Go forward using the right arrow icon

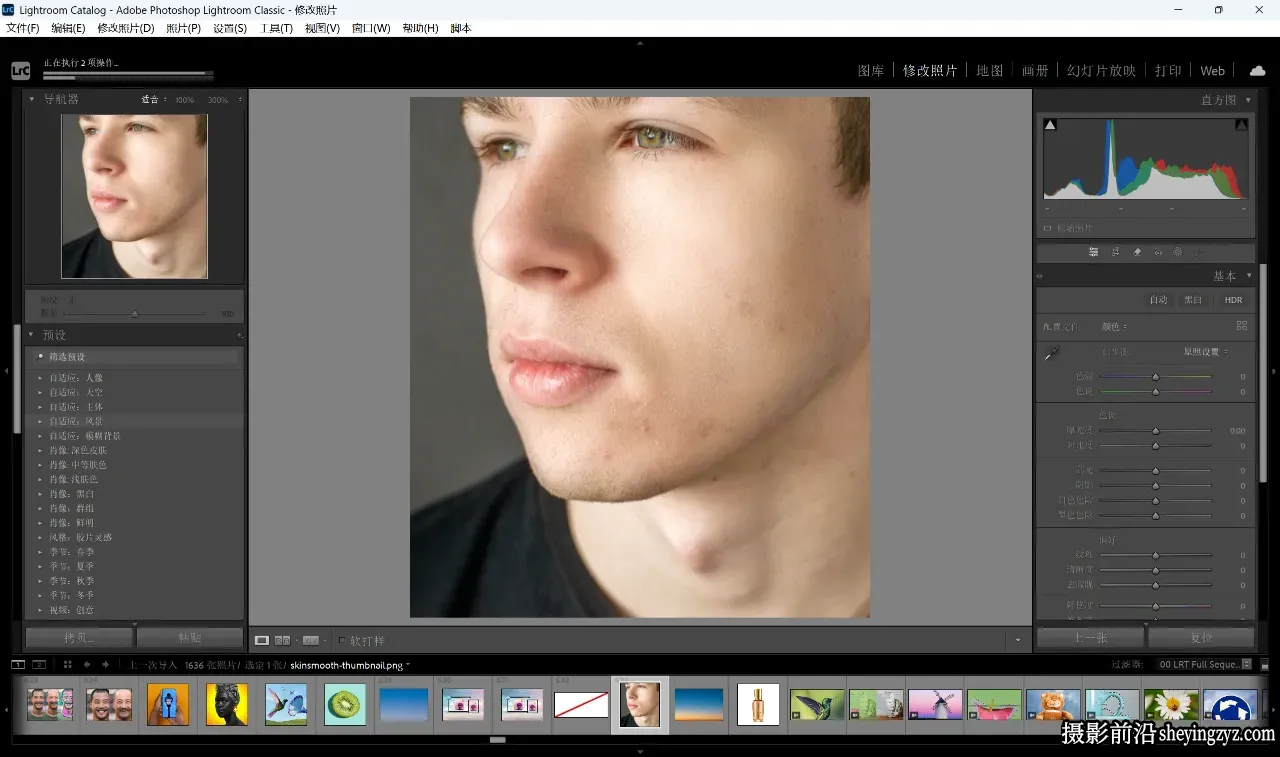pos(105,664)
